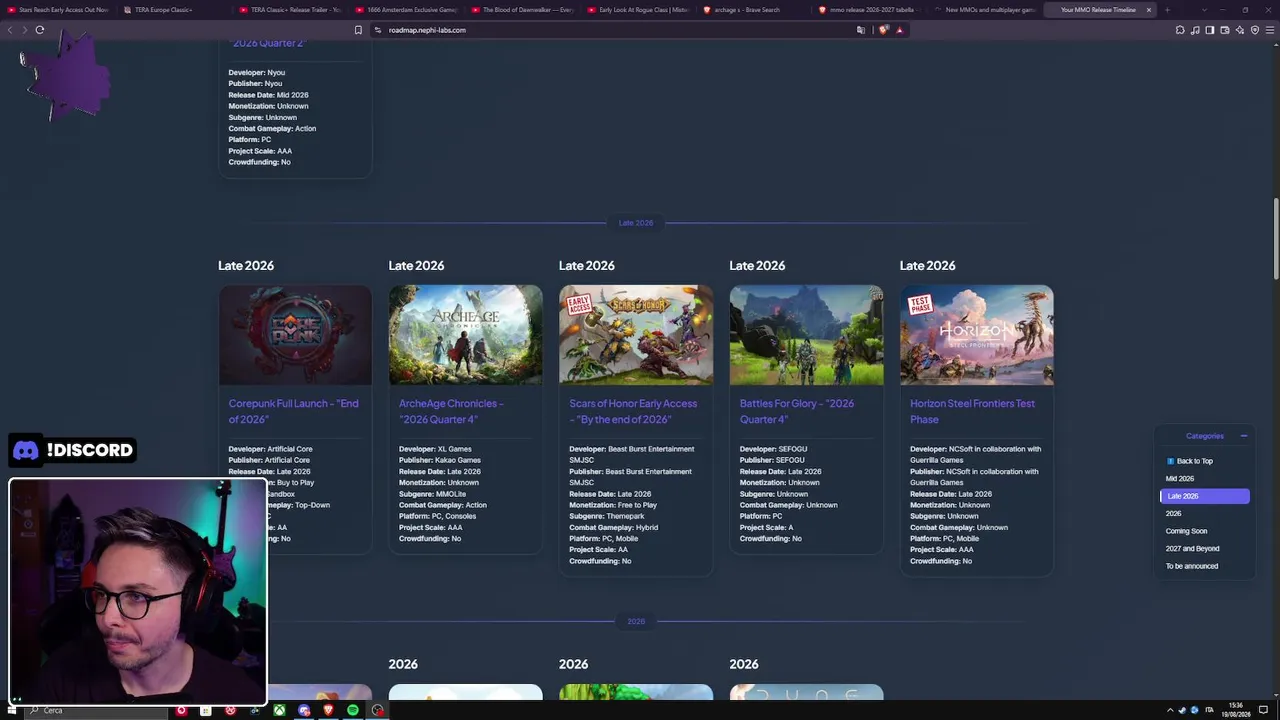Switch to the Early Look At Rogue Class tab

(x=640, y=10)
